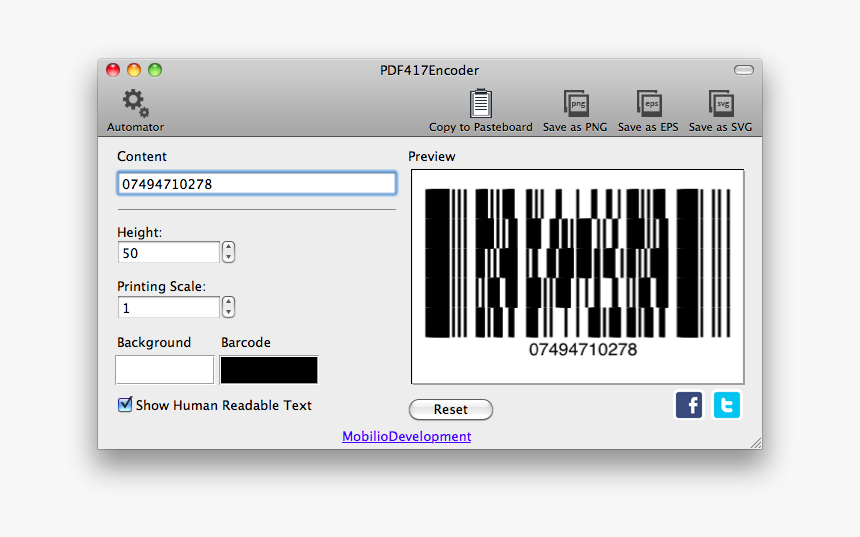Click the red close window button
This screenshot has width=860, height=537.
click(x=113, y=70)
